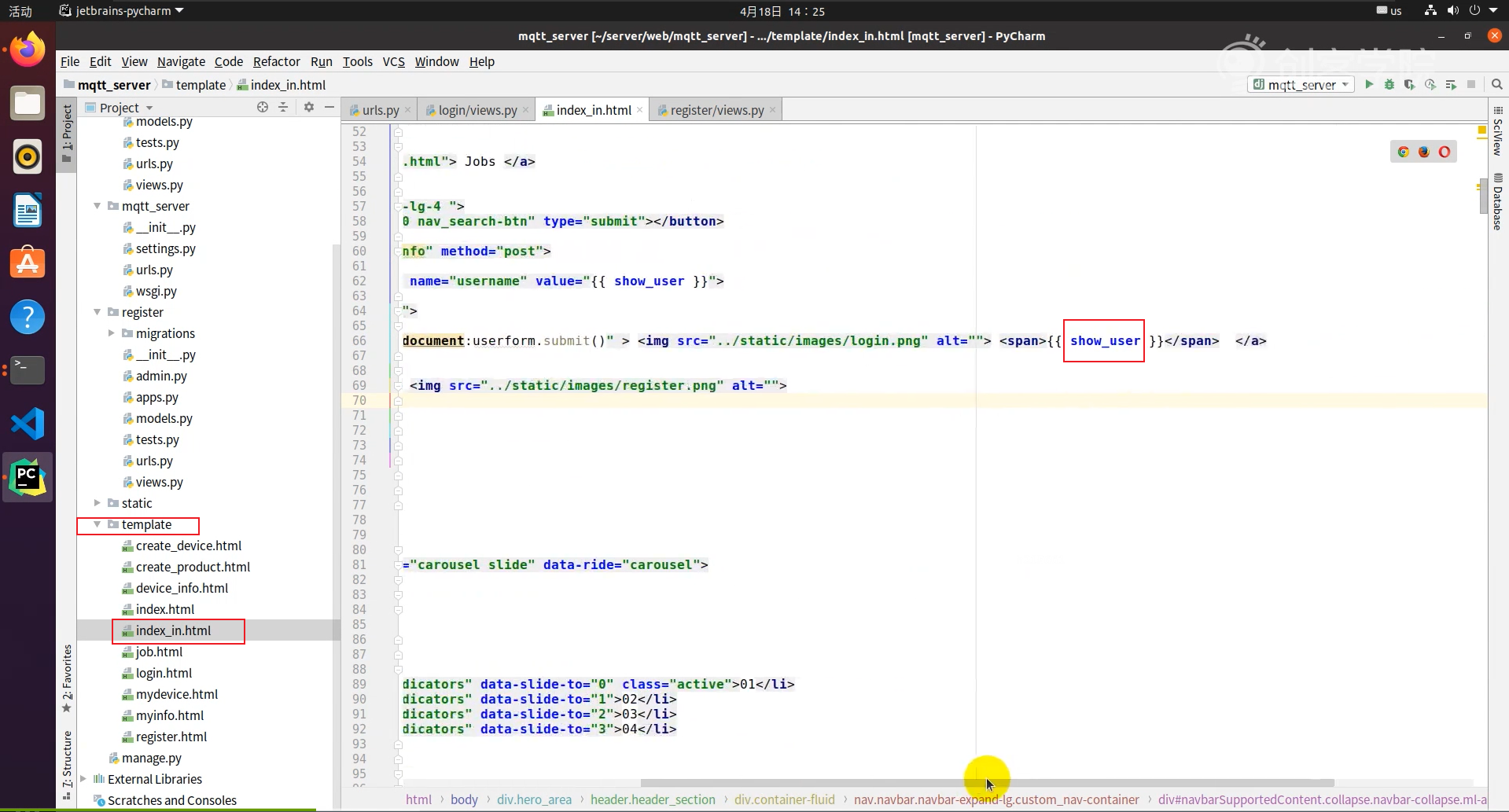Close the urls.py editor tab
Viewport: 1509px width, 812px height.
(x=407, y=110)
